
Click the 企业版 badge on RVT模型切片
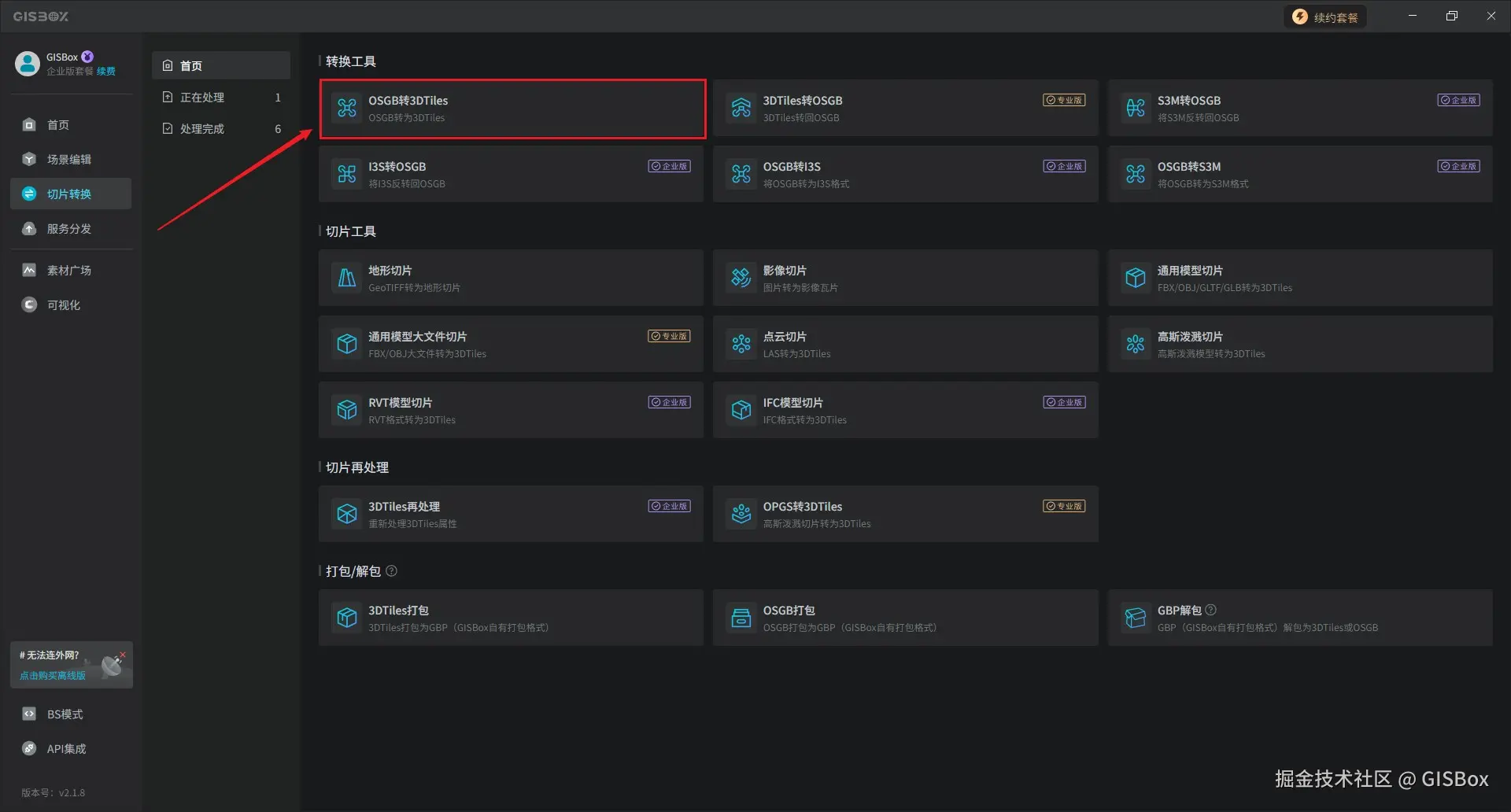[x=670, y=402]
